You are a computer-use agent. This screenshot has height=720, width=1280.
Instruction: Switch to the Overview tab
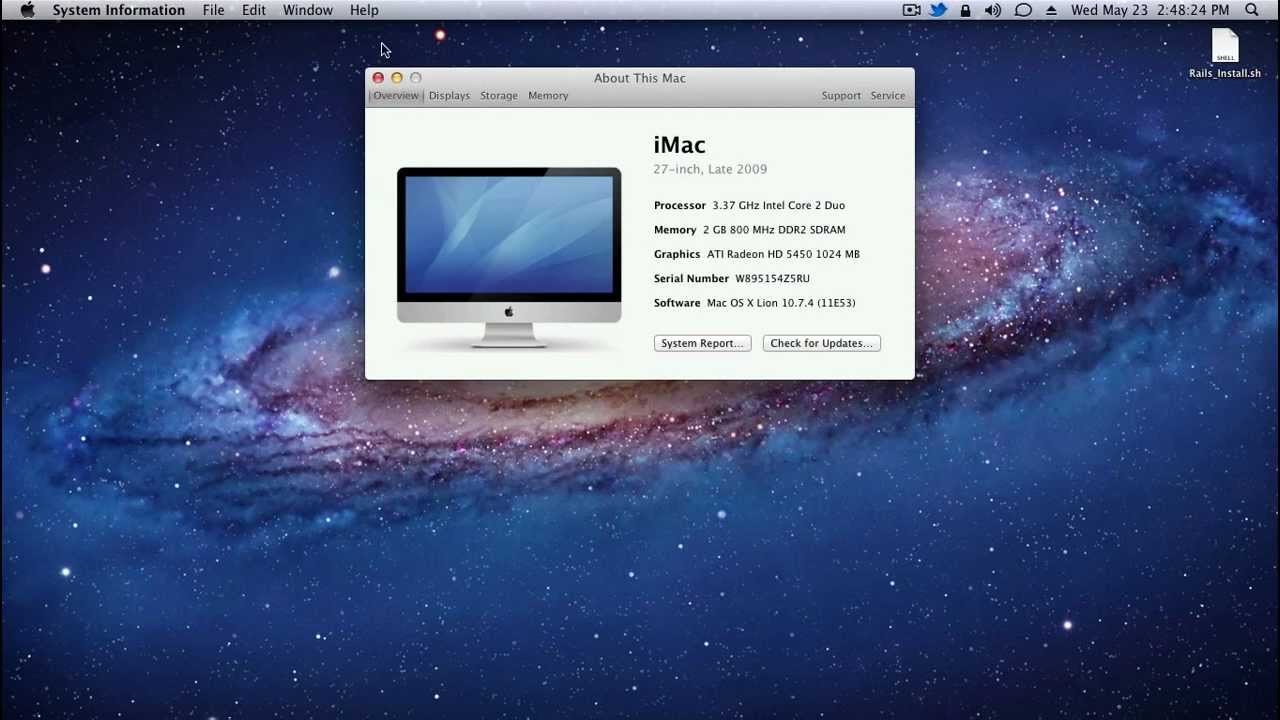click(396, 96)
